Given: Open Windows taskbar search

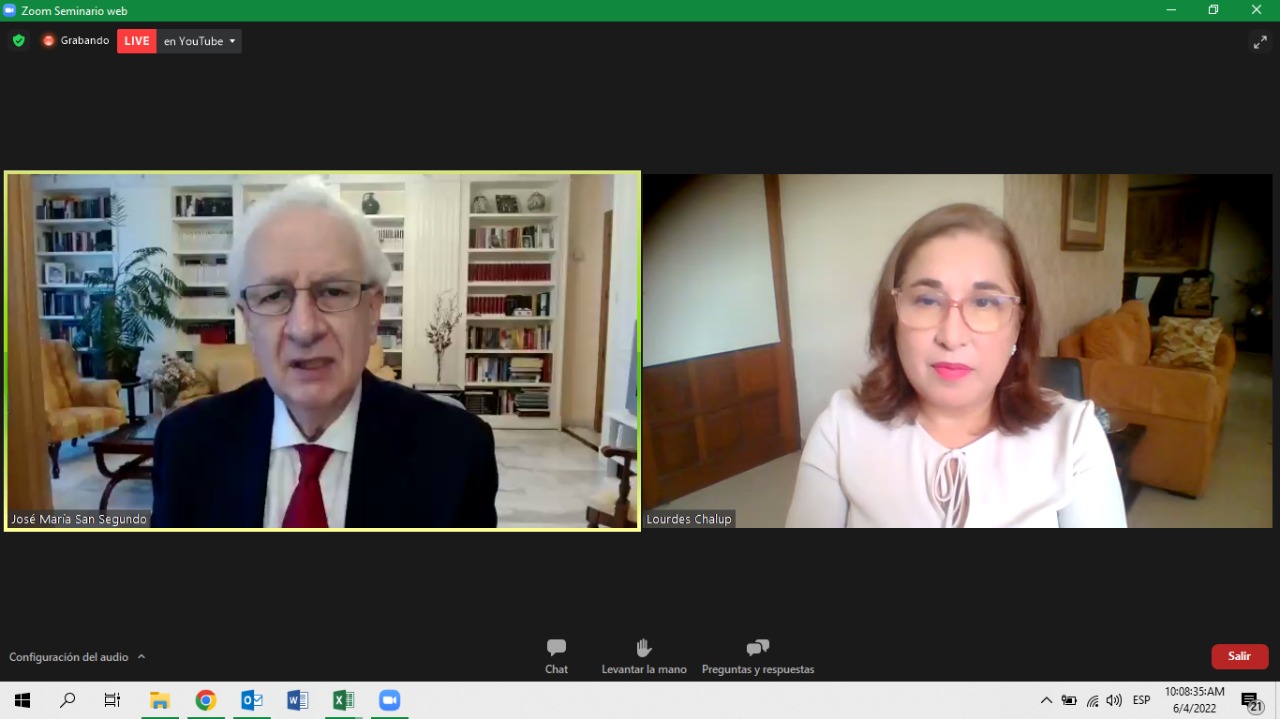Looking at the screenshot, I should 67,700.
